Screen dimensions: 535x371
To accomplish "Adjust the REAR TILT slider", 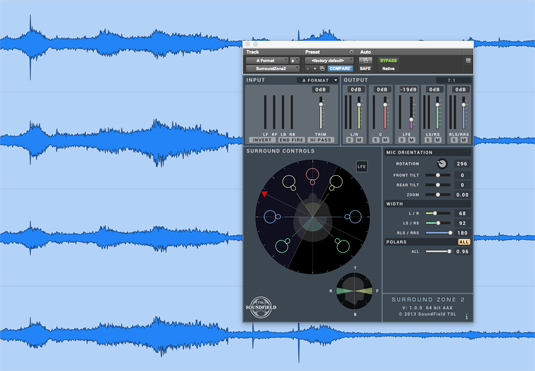I will [x=438, y=185].
